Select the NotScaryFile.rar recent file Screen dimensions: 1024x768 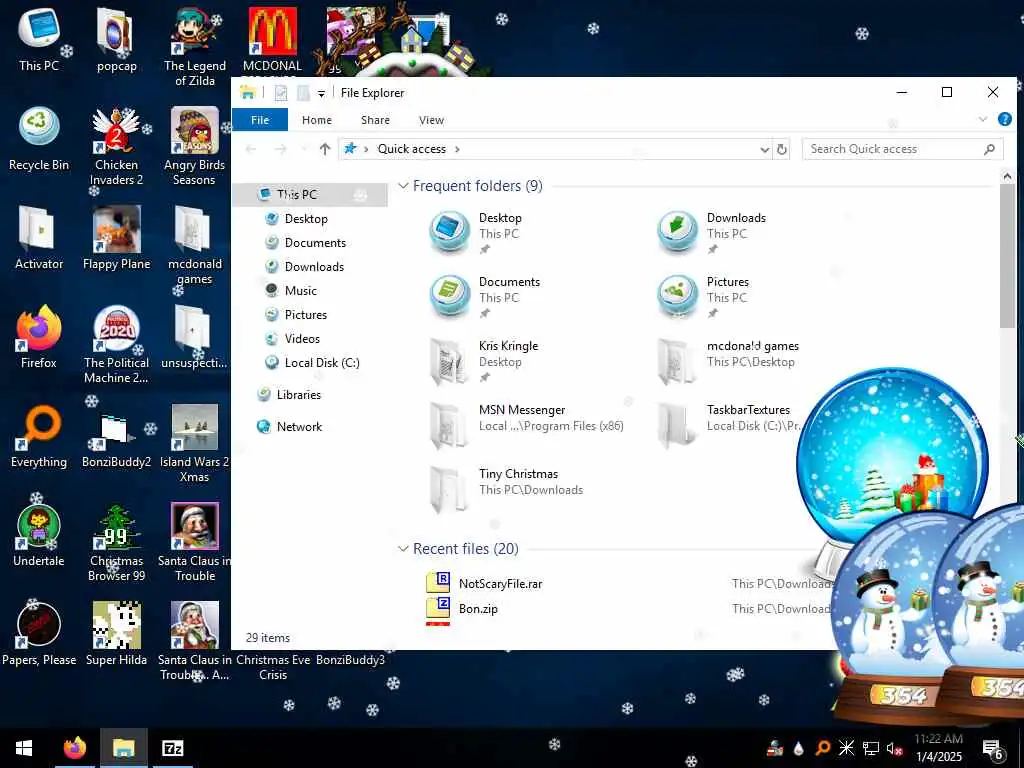click(x=500, y=584)
